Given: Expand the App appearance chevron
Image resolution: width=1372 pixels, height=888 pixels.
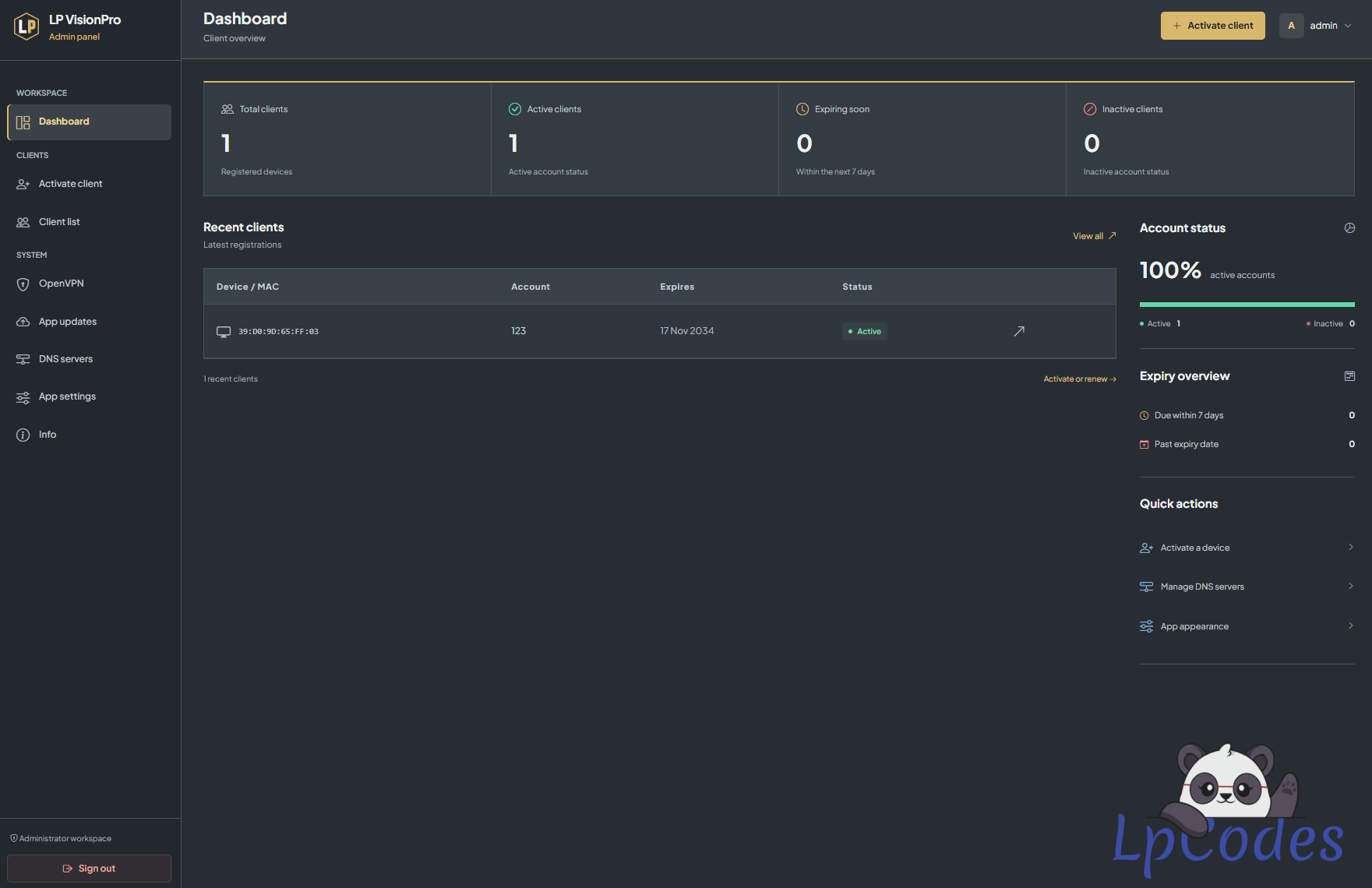Looking at the screenshot, I should 1350,625.
